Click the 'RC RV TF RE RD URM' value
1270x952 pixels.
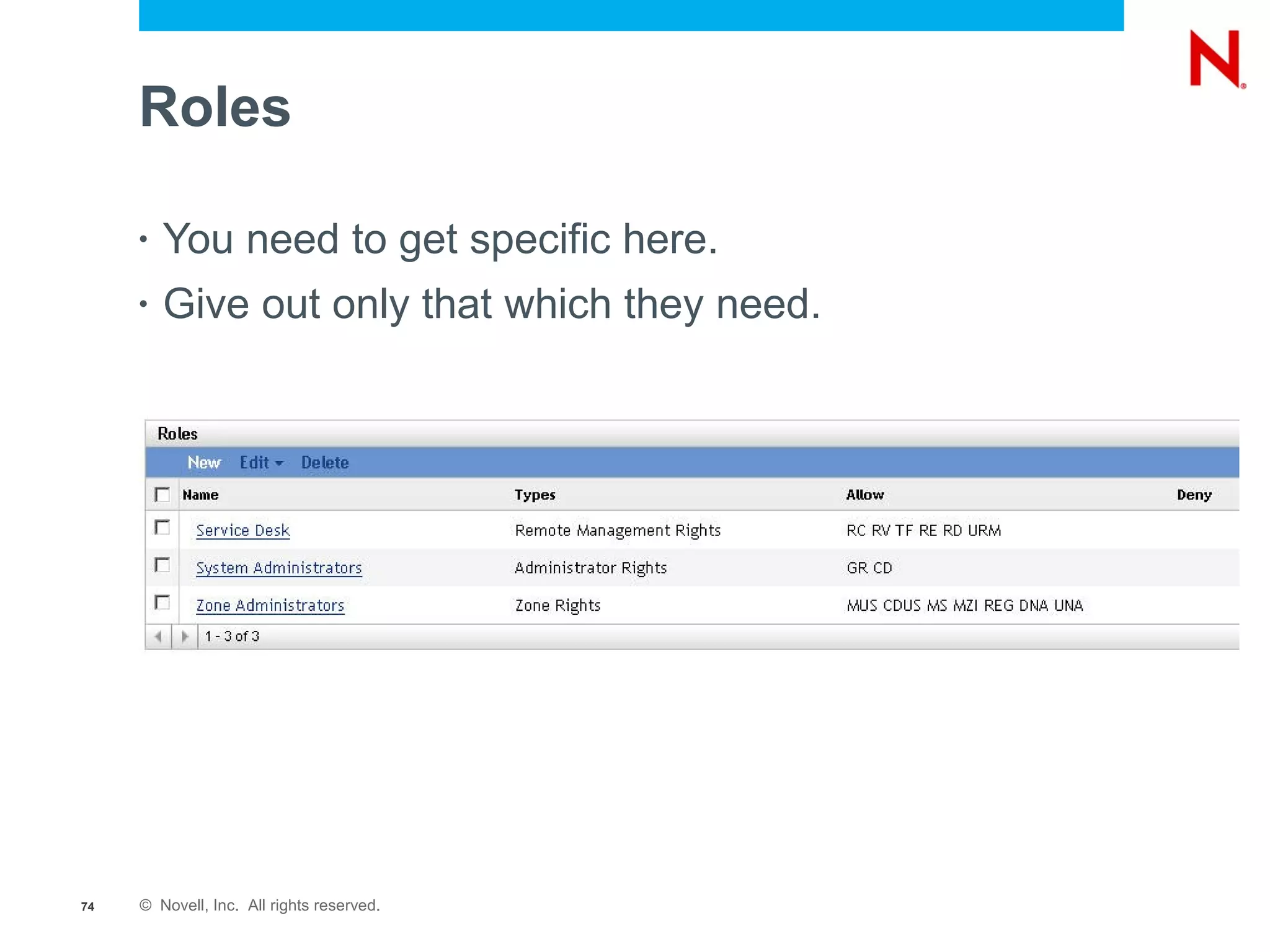coord(923,531)
